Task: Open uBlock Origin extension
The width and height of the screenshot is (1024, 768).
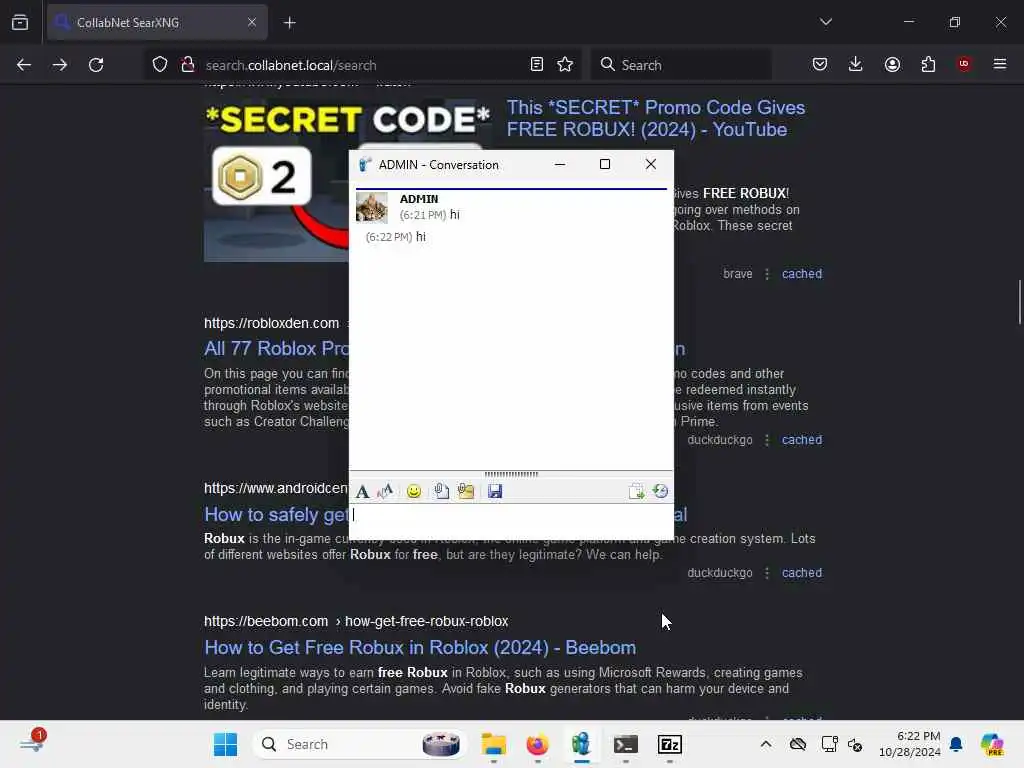Action: pyautogui.click(x=964, y=64)
